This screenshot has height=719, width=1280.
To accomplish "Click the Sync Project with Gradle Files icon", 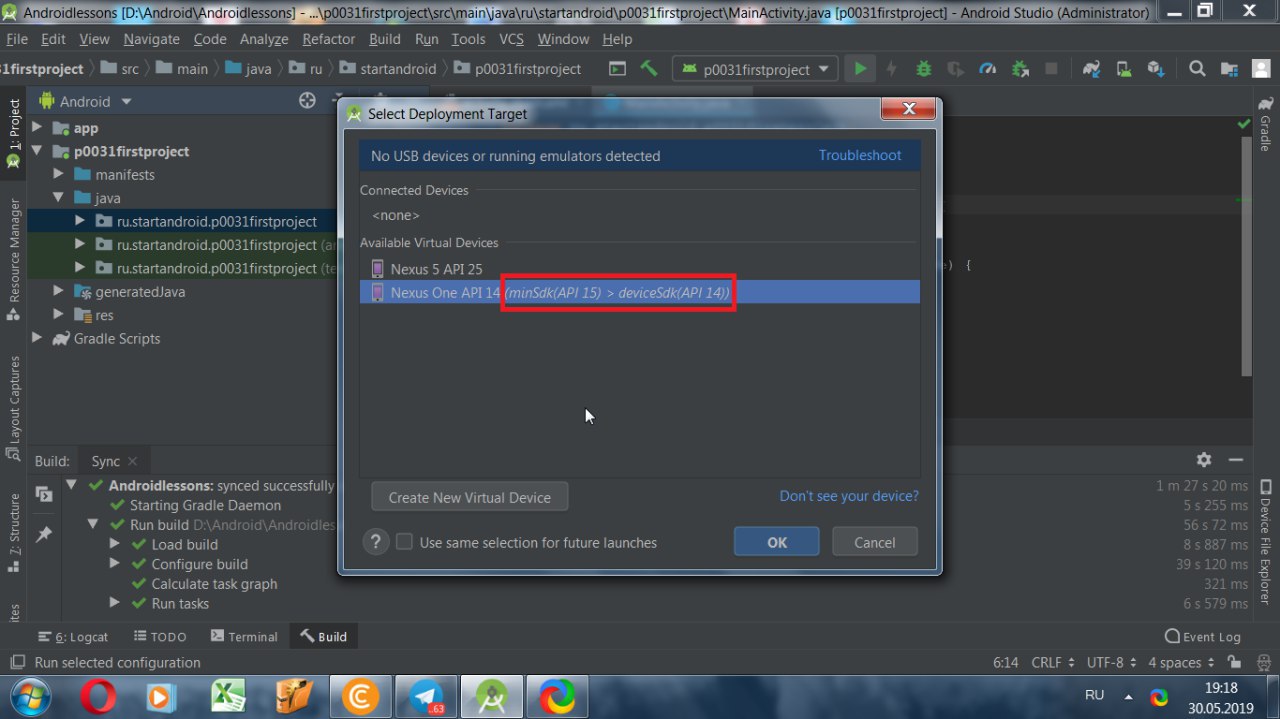I will [x=1091, y=69].
